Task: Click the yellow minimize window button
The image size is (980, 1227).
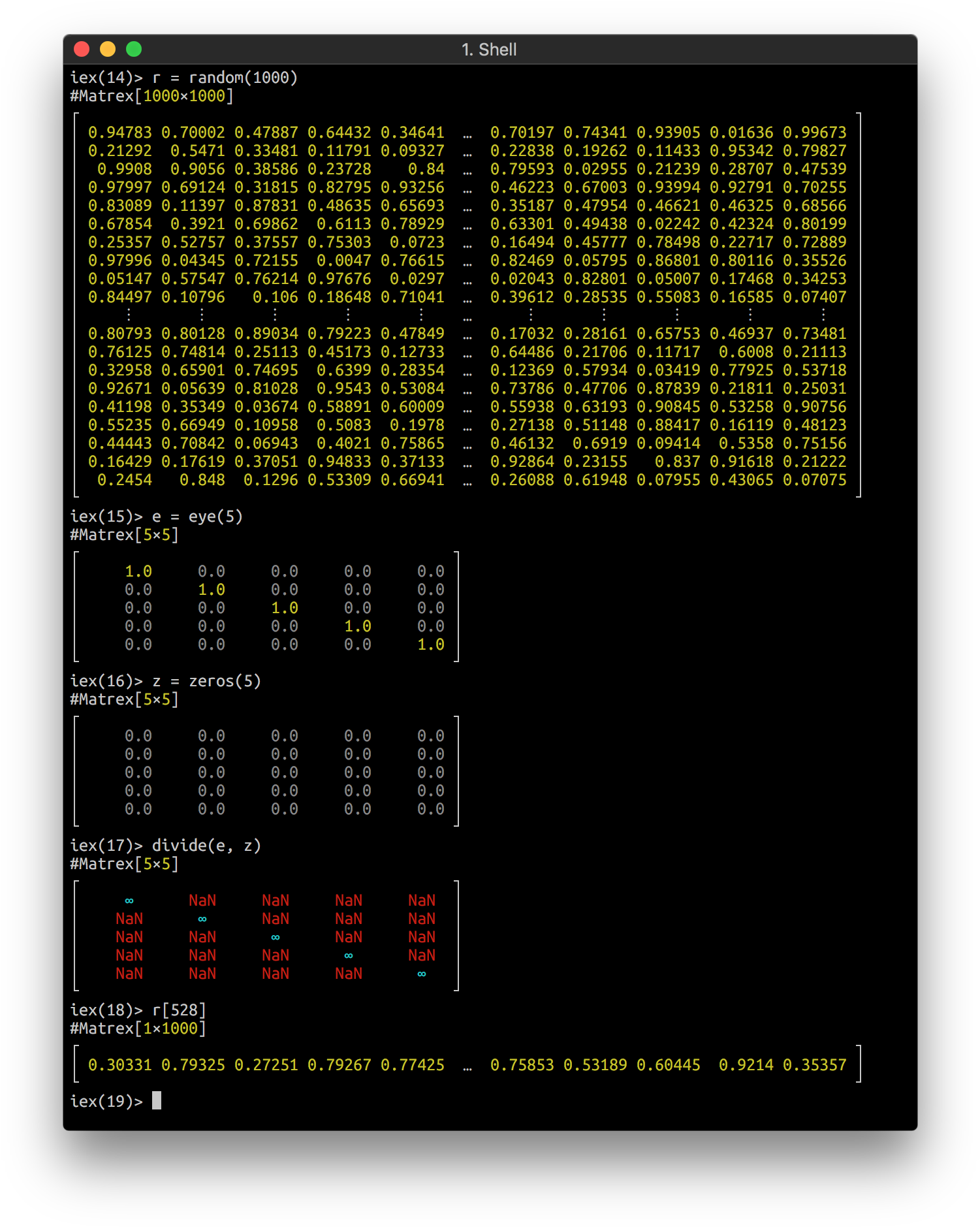Action: [x=108, y=49]
